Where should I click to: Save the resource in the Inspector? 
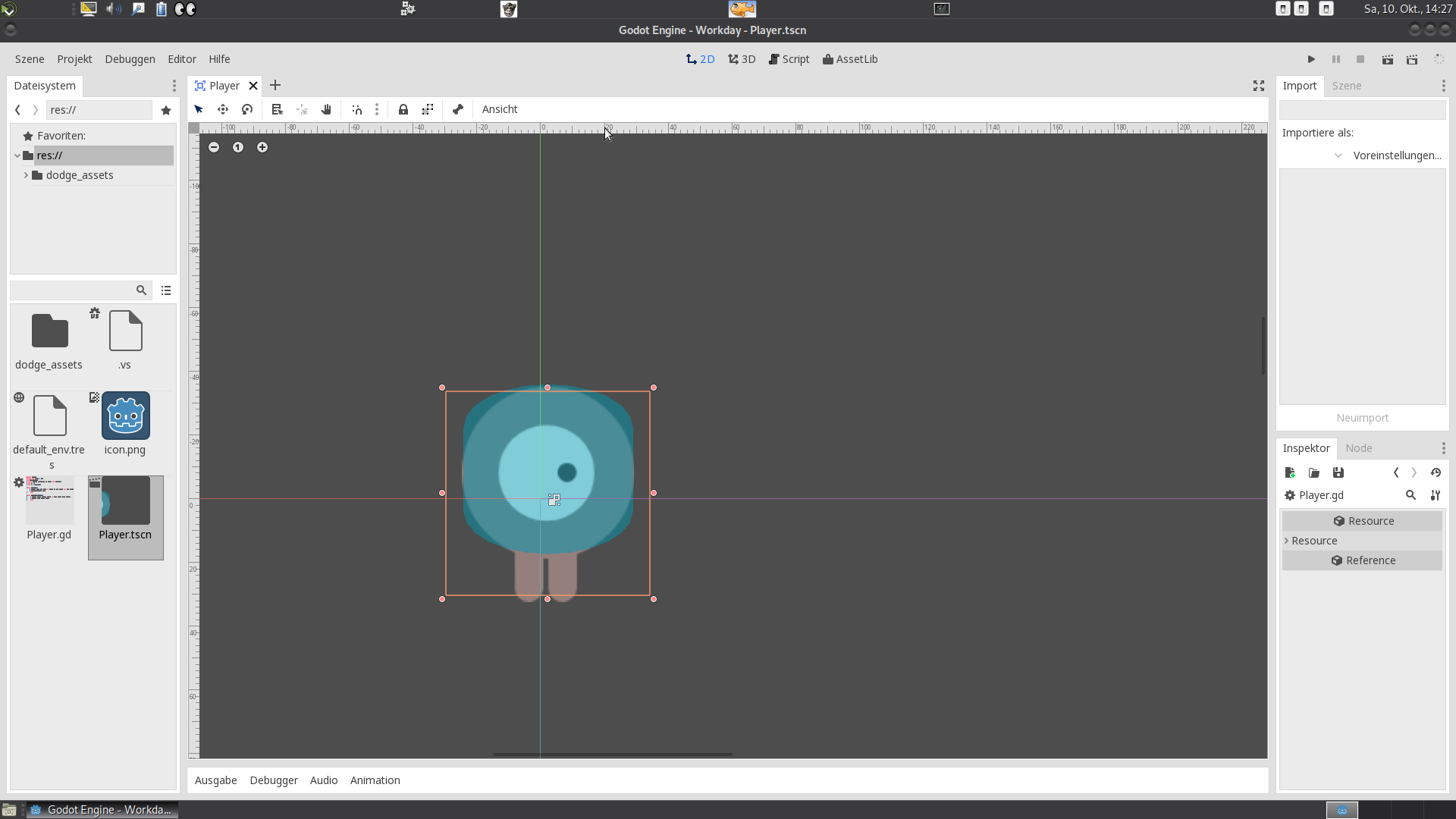1338,472
